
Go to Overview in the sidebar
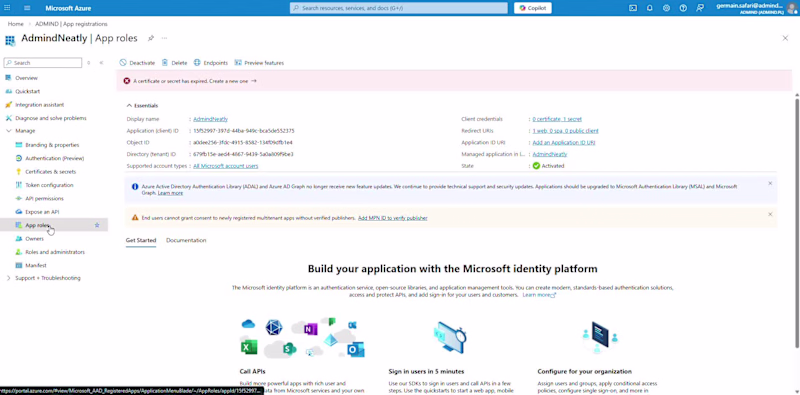26,78
